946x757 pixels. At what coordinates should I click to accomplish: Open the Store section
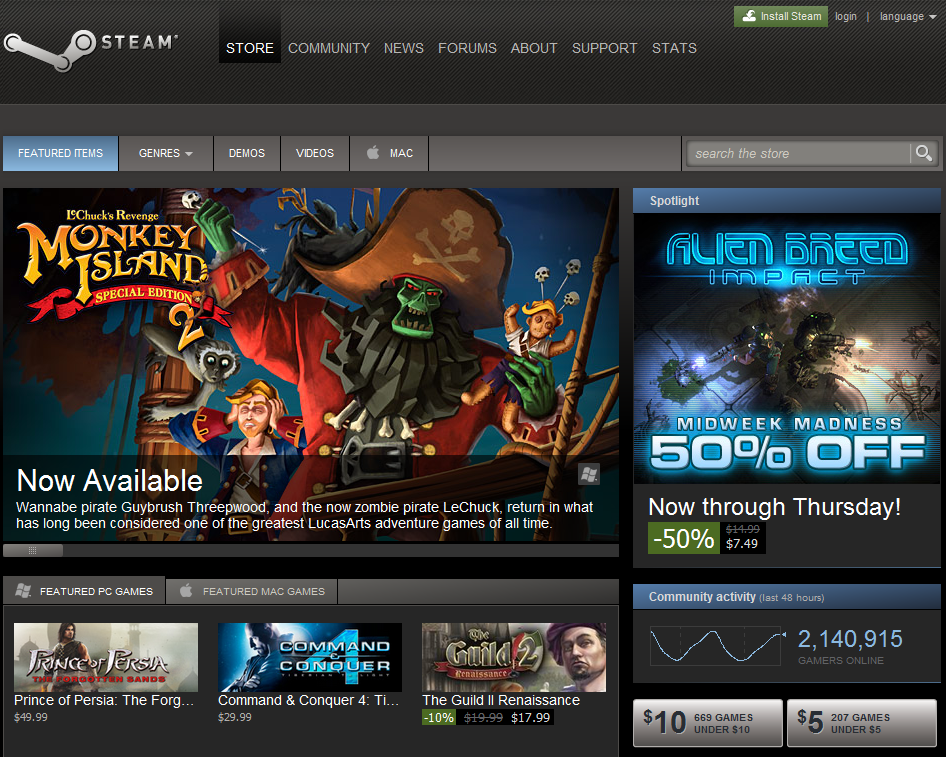click(250, 48)
